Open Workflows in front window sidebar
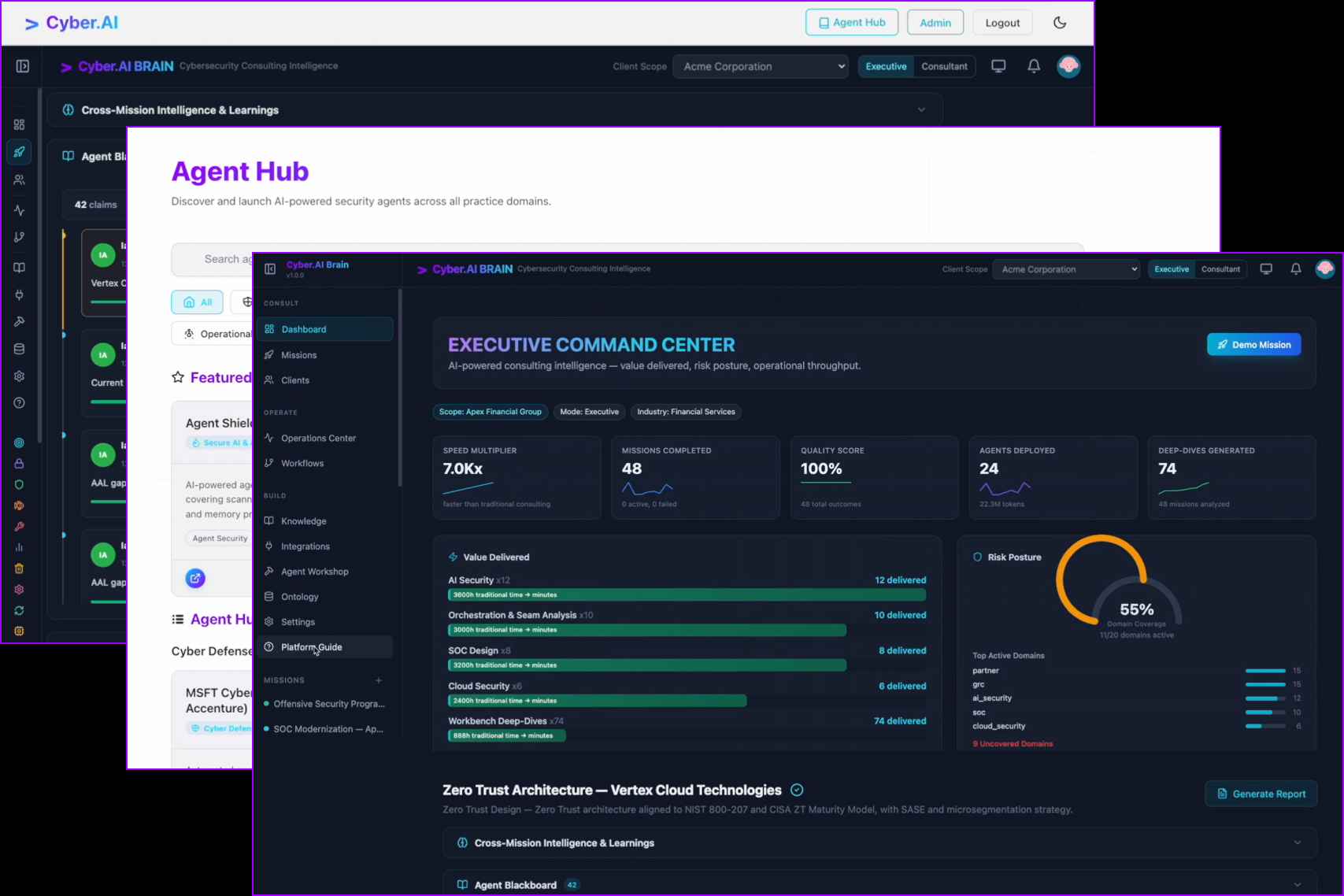Image resolution: width=1344 pixels, height=896 pixels. click(325, 464)
